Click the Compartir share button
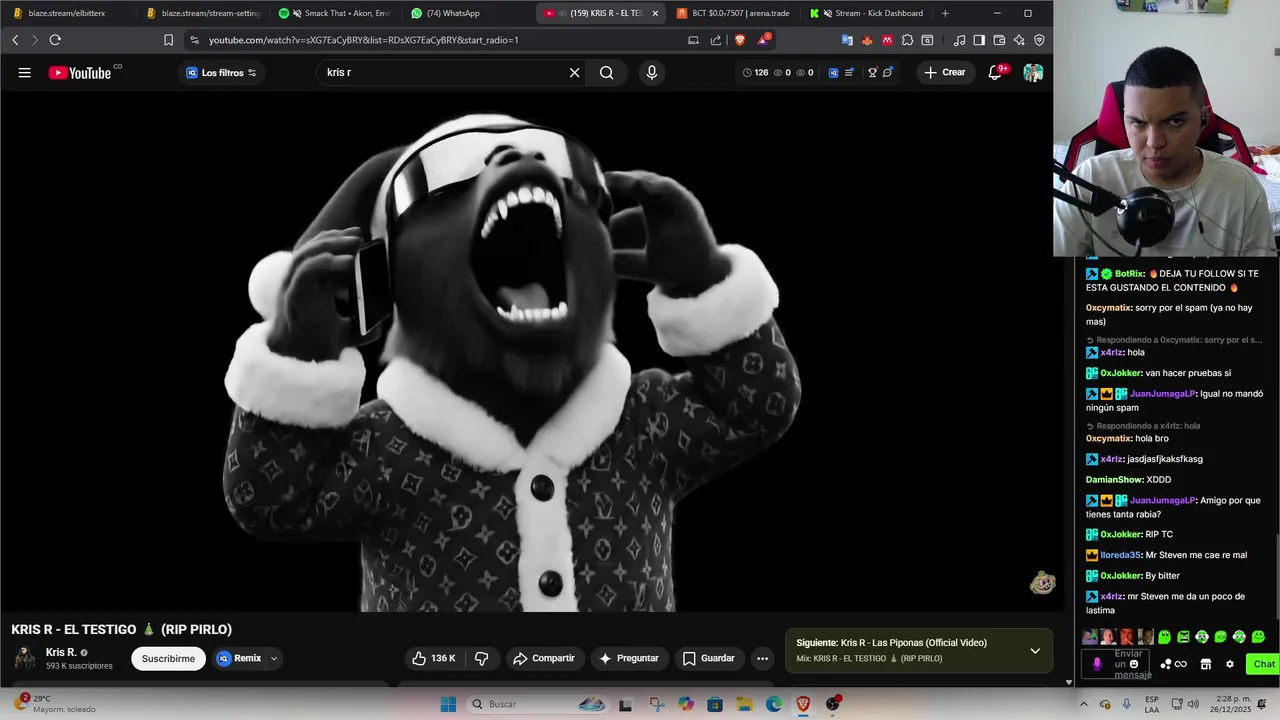 [544, 658]
